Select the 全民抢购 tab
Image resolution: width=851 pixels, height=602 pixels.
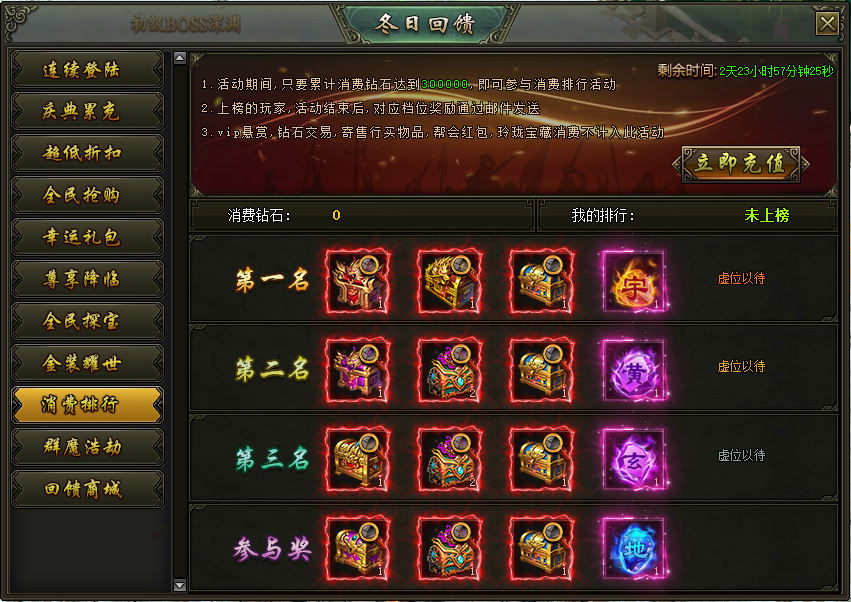(x=87, y=195)
